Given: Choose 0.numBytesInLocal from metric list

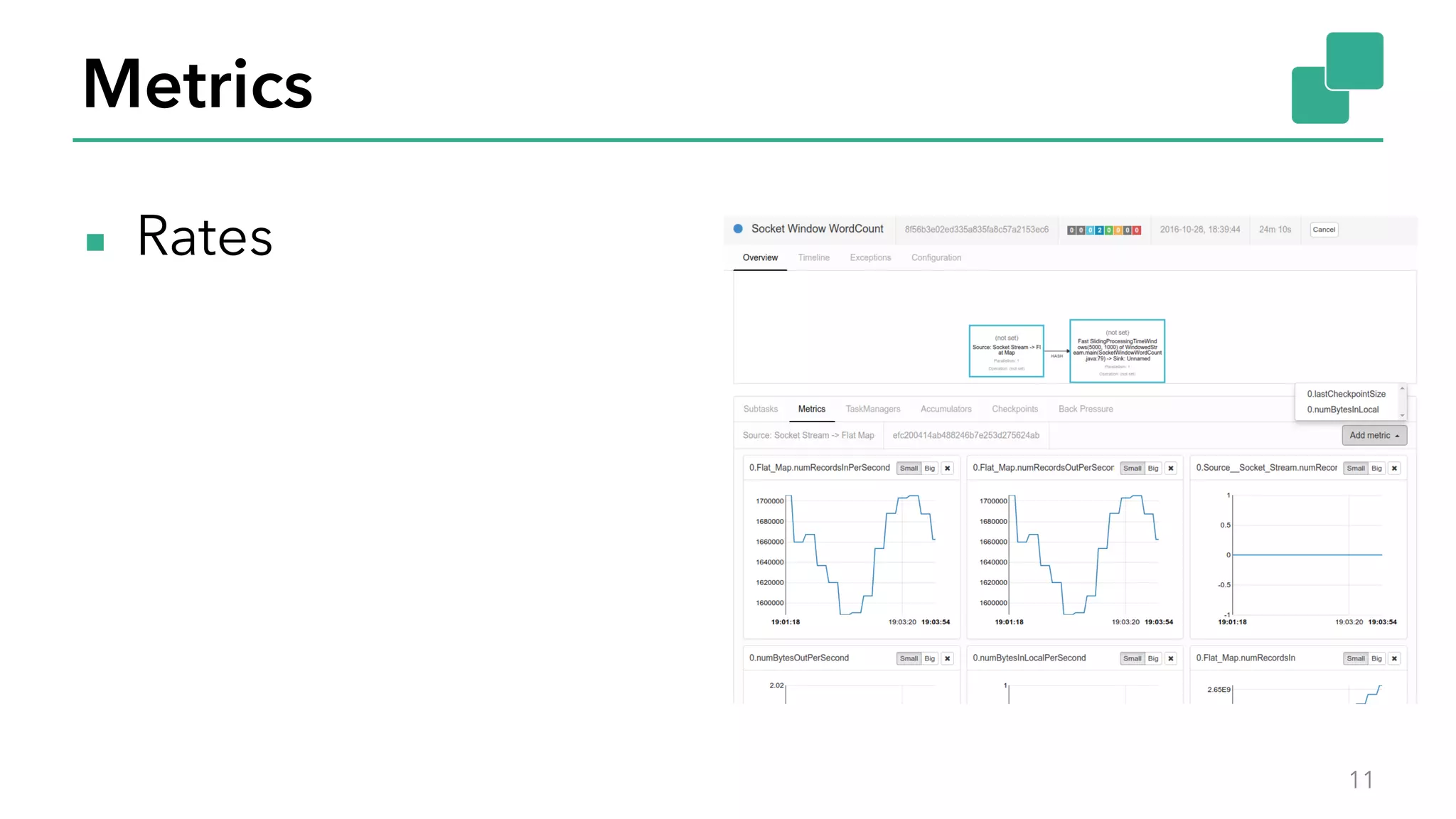Looking at the screenshot, I should (1342, 409).
